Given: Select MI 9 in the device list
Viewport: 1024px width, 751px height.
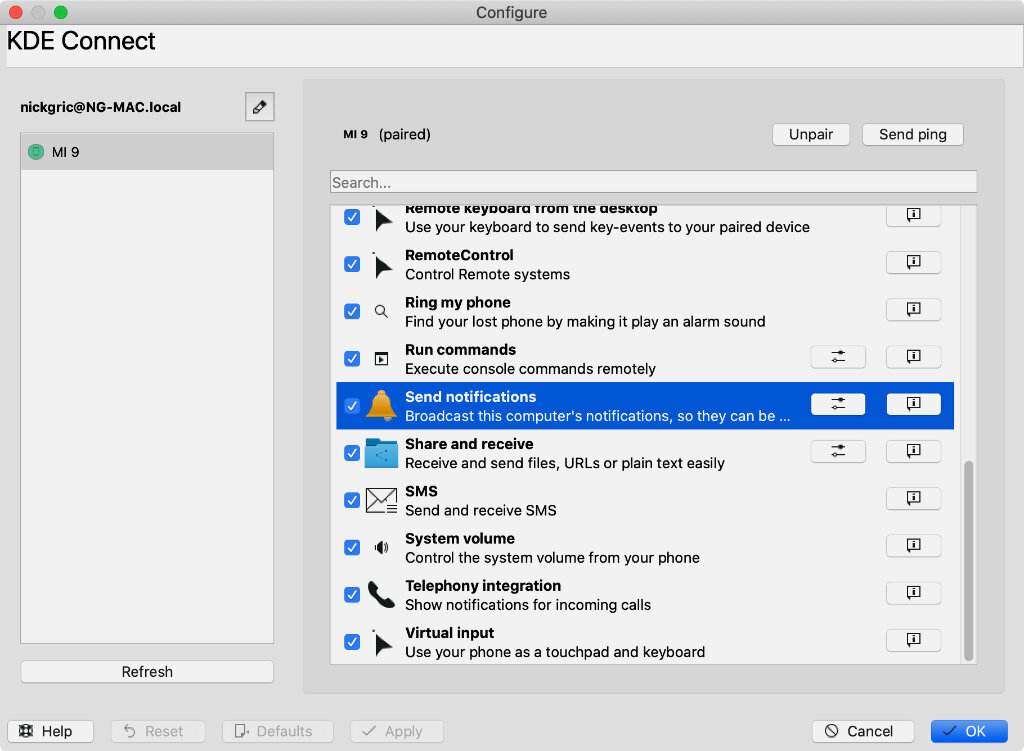Looking at the screenshot, I should point(147,152).
